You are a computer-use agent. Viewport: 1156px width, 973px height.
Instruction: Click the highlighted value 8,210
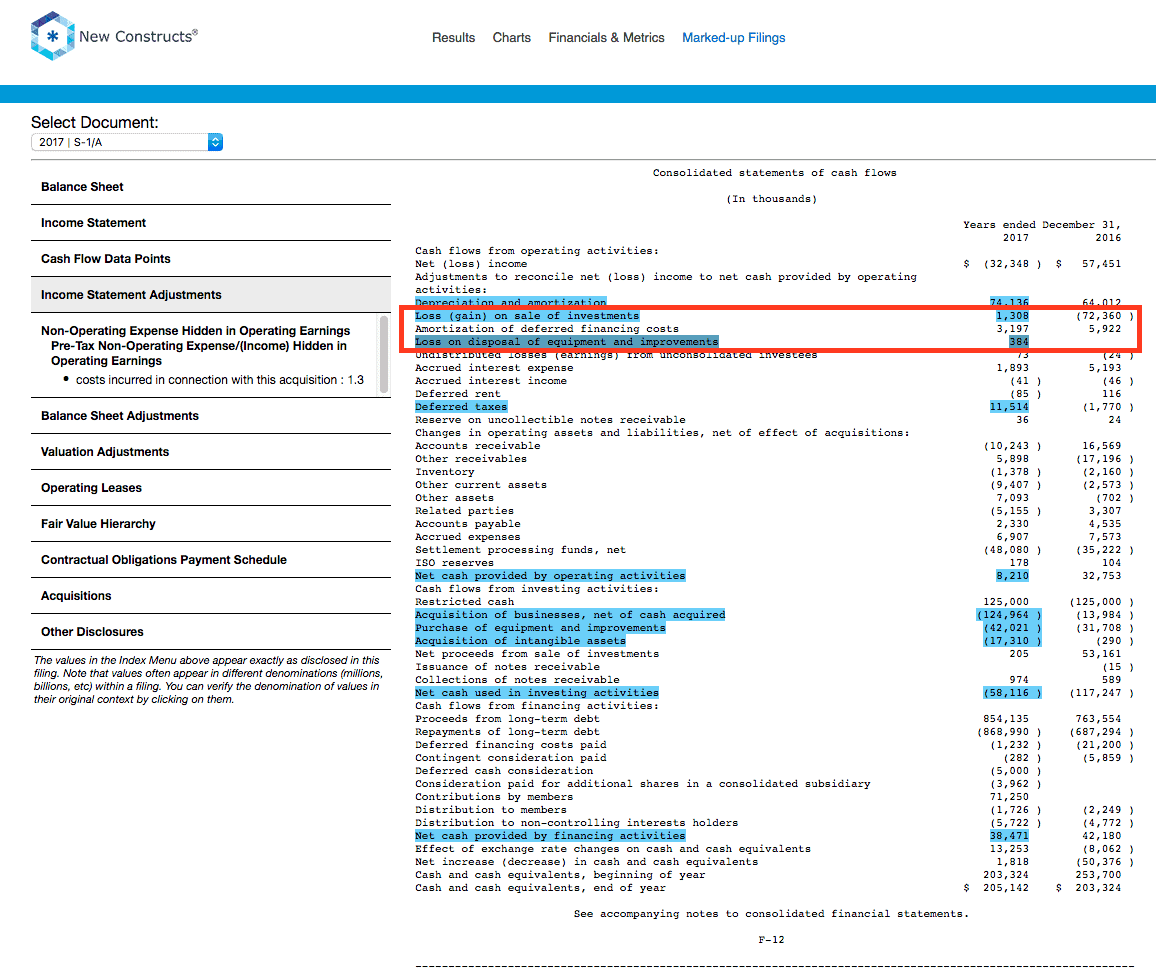1012,576
